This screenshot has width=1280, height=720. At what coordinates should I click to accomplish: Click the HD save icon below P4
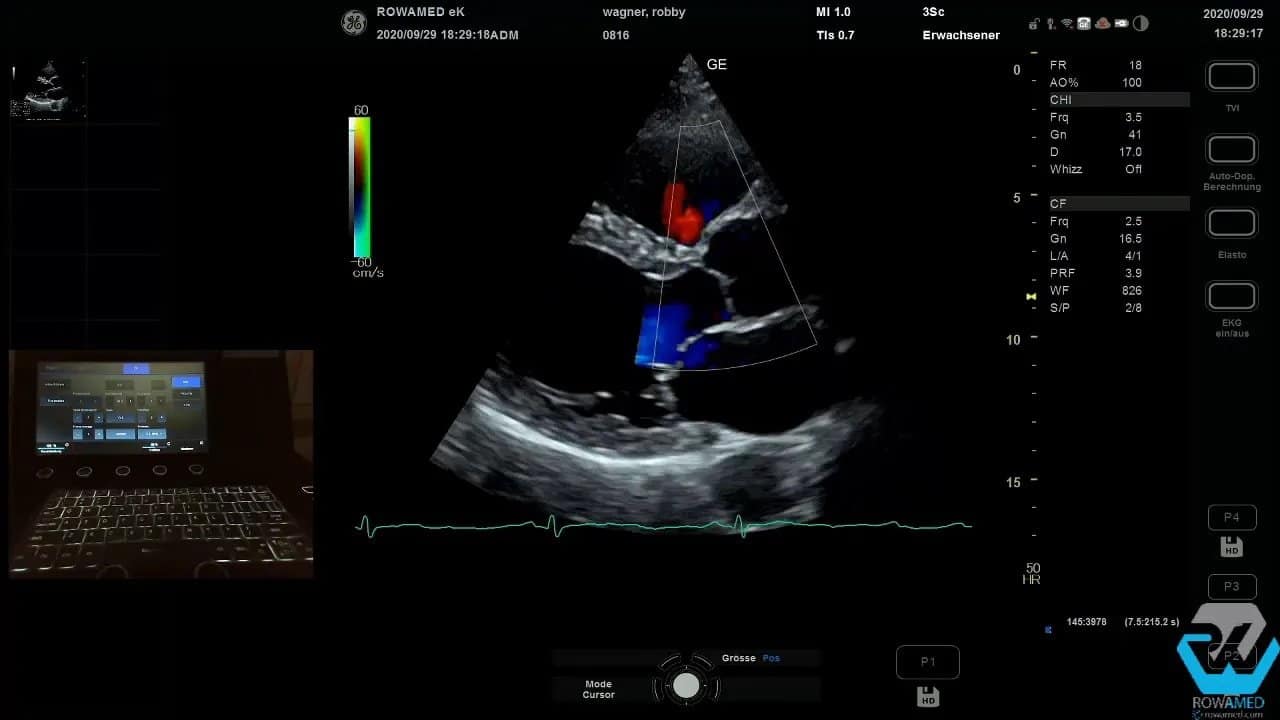[x=1231, y=546]
